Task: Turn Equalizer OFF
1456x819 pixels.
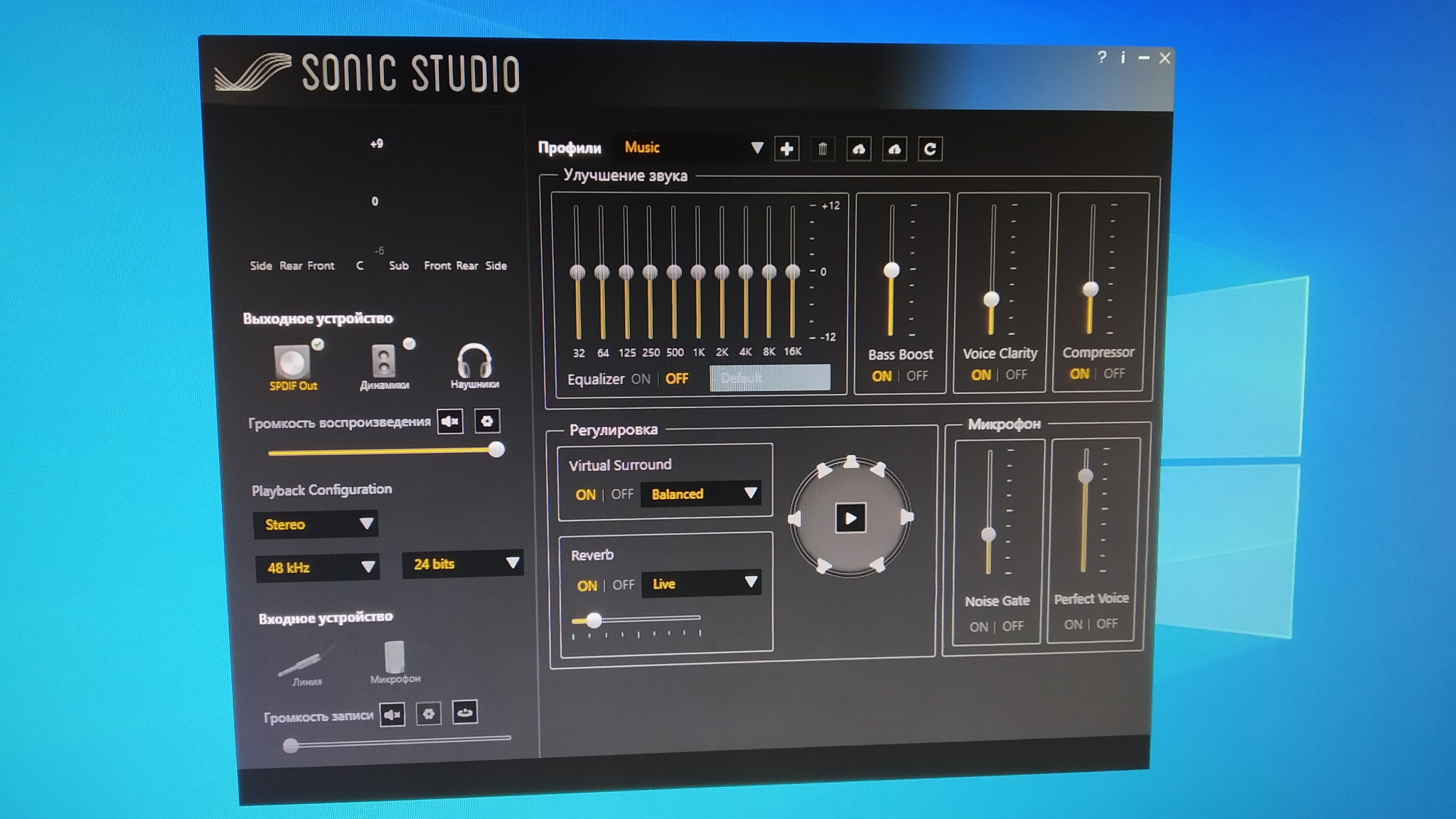Action: 677,379
